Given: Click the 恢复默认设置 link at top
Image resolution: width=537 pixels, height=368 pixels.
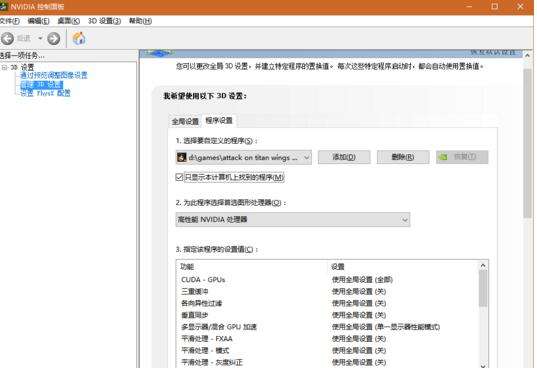Looking at the screenshot, I should pos(493,52).
